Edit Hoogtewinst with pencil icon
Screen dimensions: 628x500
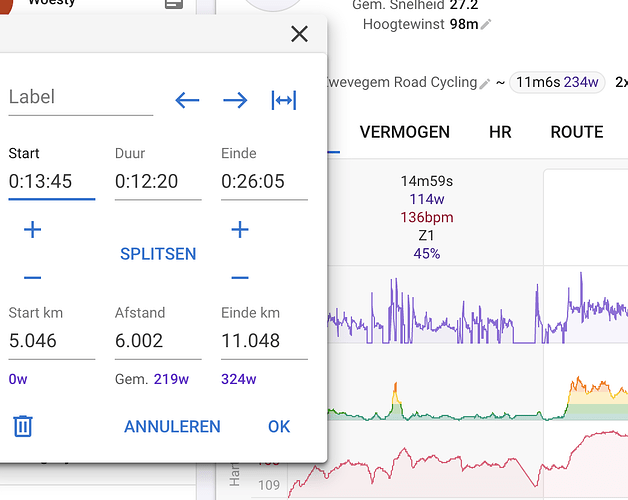(x=486, y=25)
